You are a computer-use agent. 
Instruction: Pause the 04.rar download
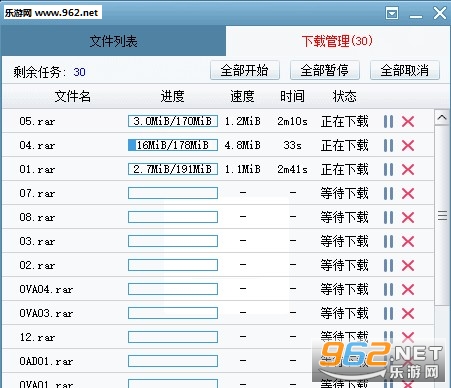pyautogui.click(x=388, y=145)
